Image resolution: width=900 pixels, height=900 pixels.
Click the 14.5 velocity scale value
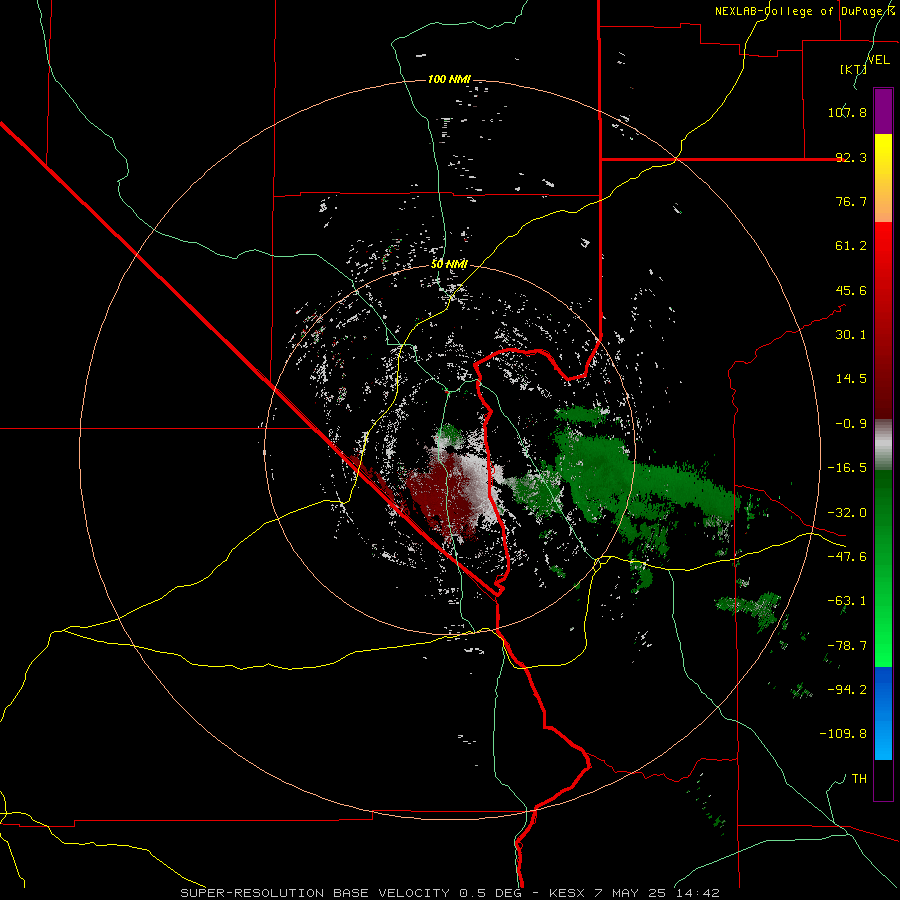[851, 379]
